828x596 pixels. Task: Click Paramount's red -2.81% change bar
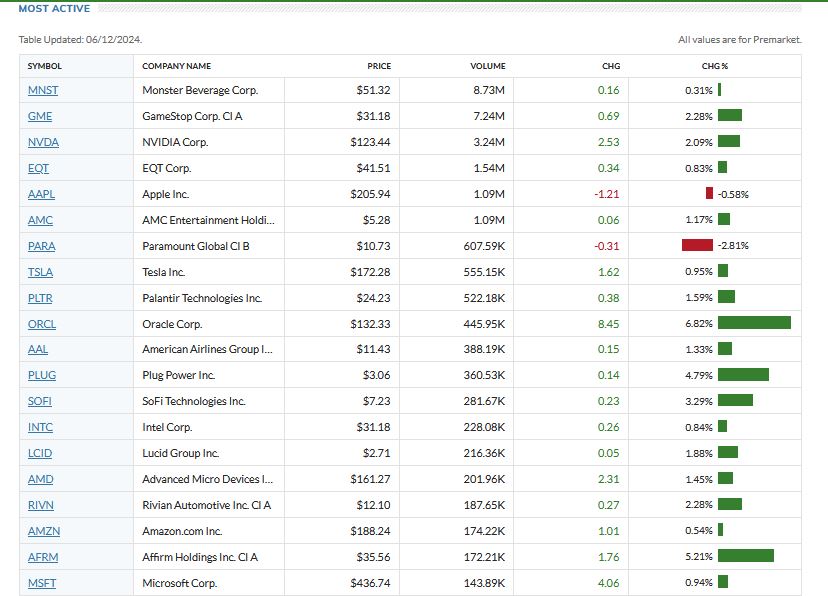pos(697,245)
